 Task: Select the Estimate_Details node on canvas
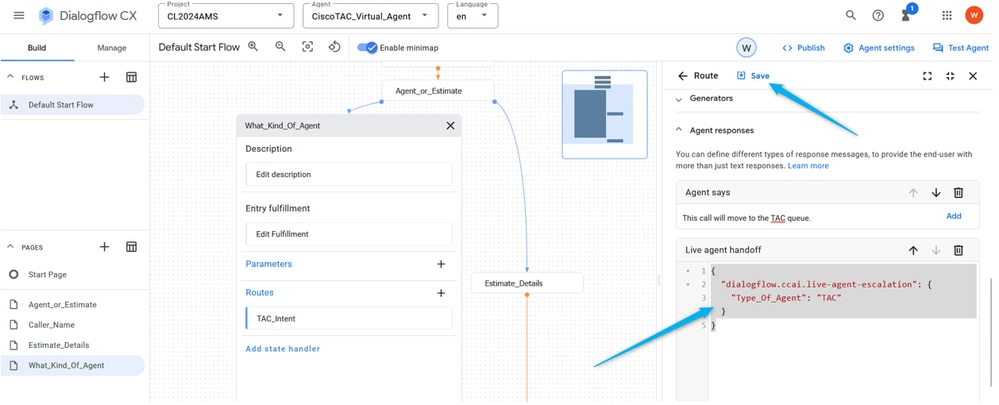pyautogui.click(x=527, y=283)
